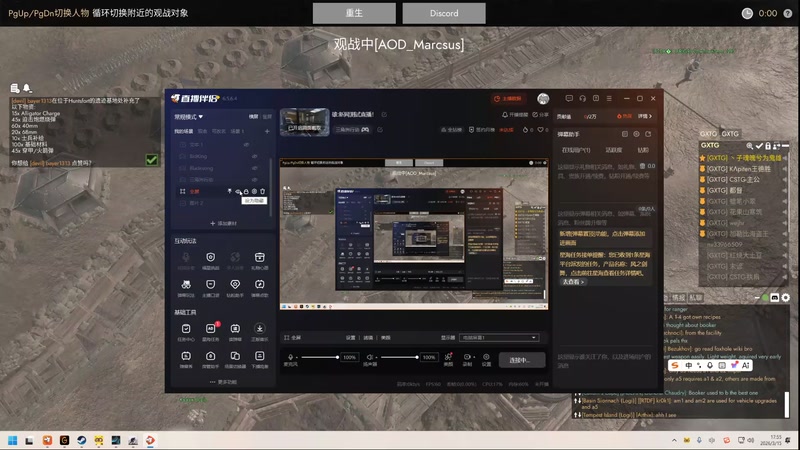
Task: Switch to the 钻粉 tab
Action: [643, 150]
